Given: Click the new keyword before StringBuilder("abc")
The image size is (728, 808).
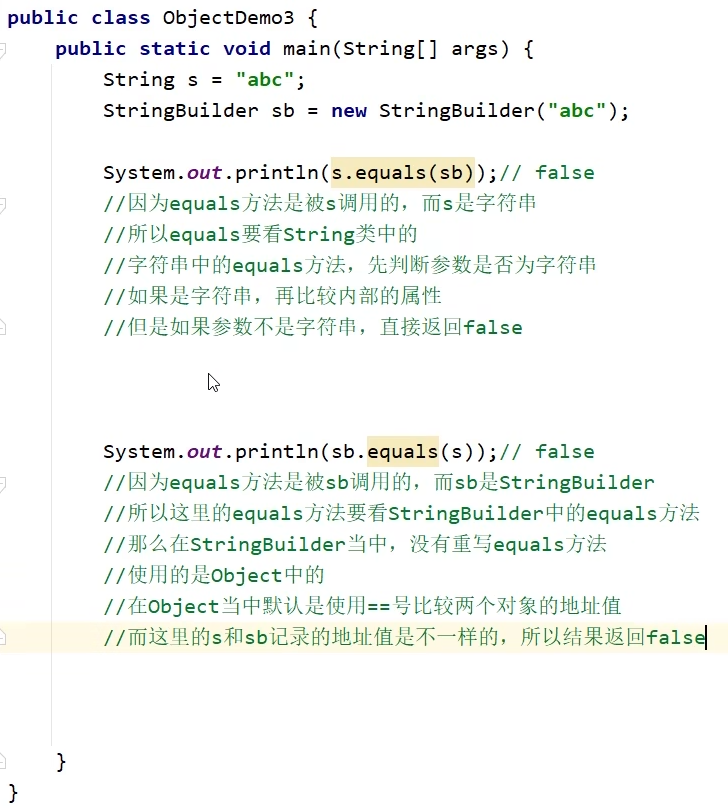Looking at the screenshot, I should coord(349,111).
